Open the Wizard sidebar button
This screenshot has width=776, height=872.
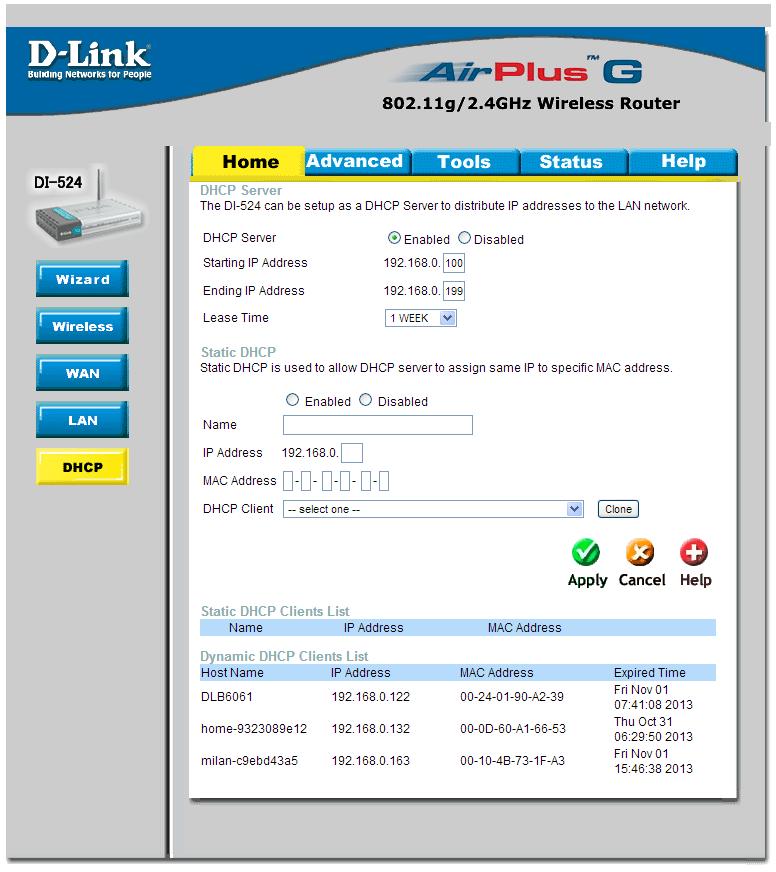[x=82, y=280]
